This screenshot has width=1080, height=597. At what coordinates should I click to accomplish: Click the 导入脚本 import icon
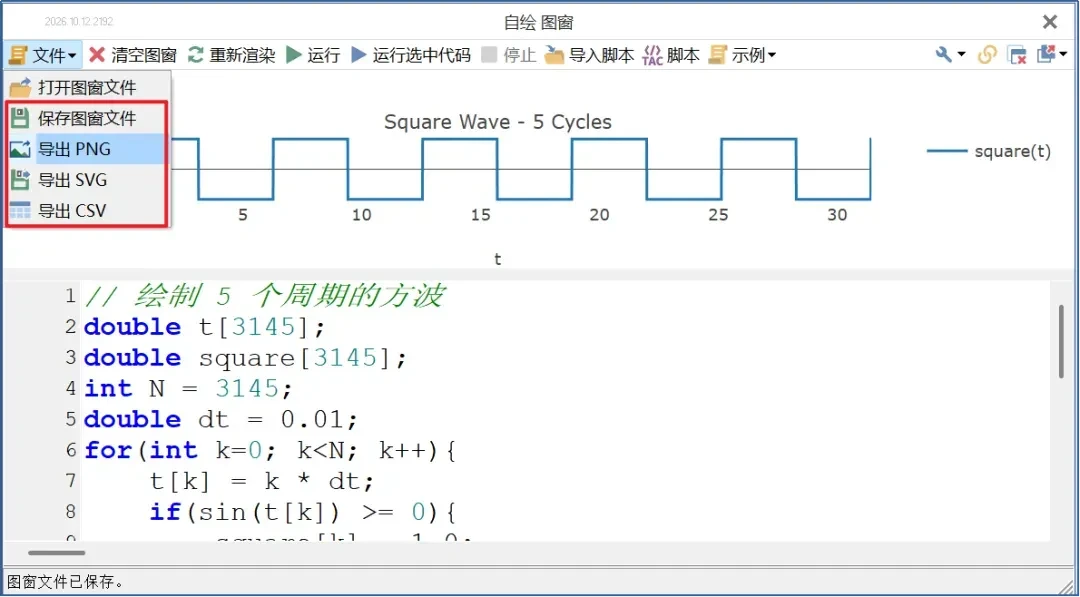coord(554,55)
